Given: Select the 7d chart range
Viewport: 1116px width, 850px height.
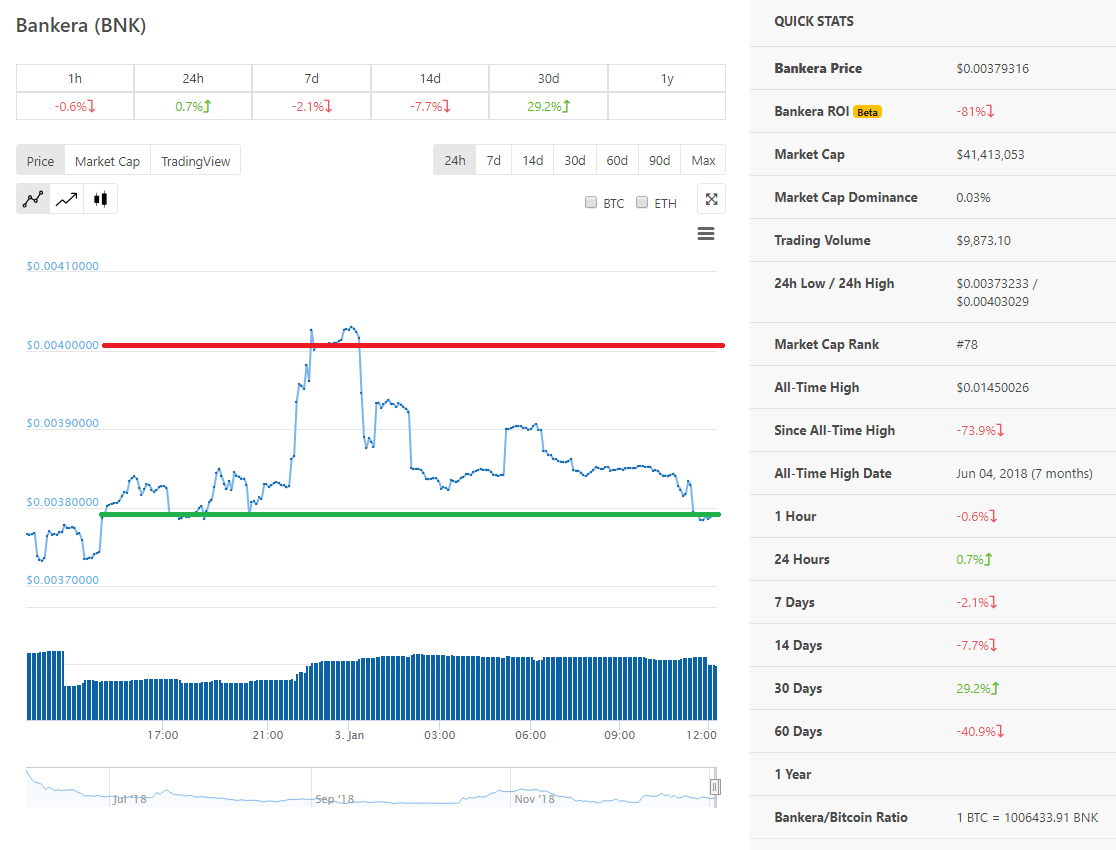Looking at the screenshot, I should (493, 160).
